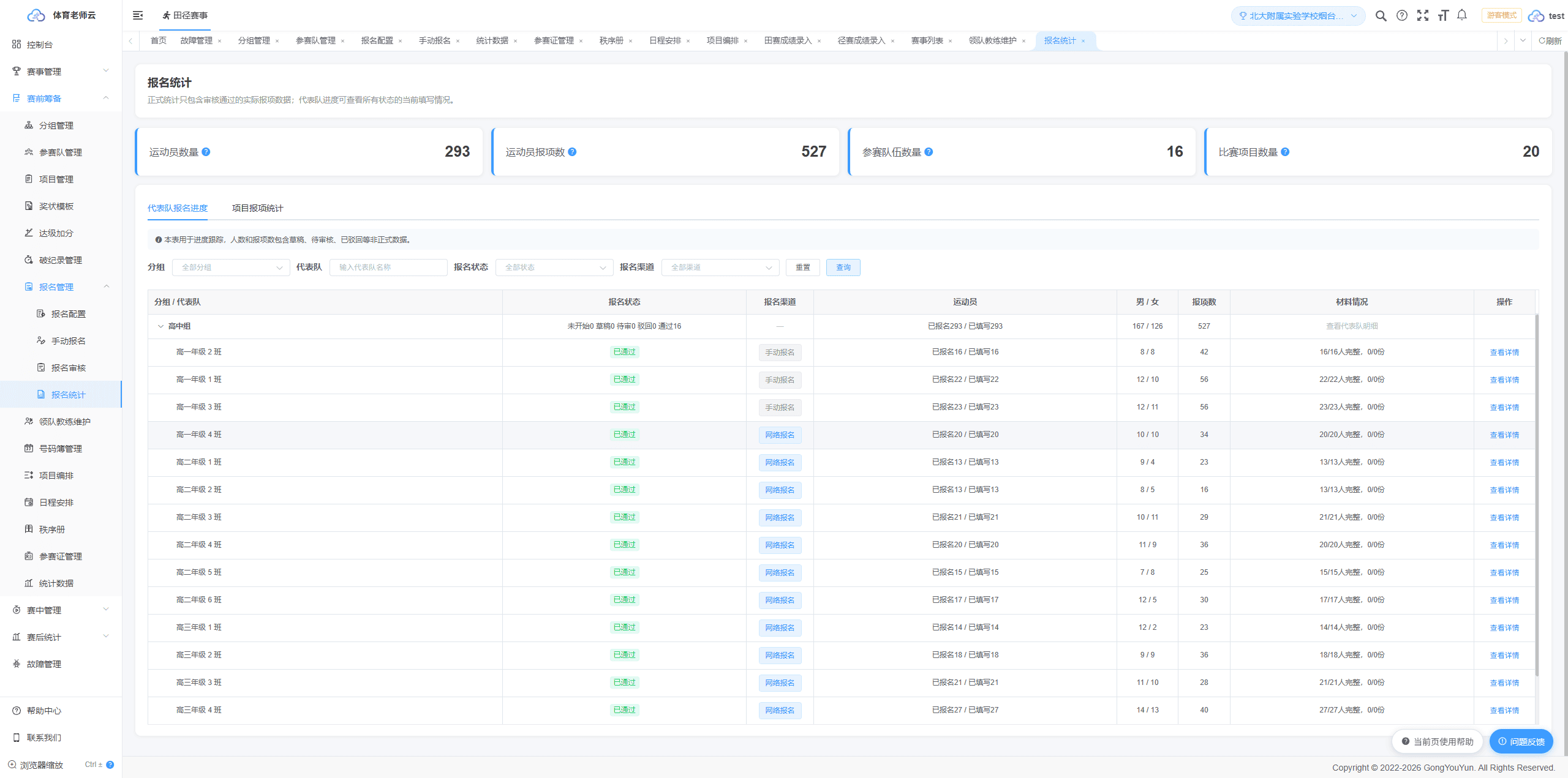Close the 报名统计 page tab
The height and width of the screenshot is (778, 1568).
1083,41
